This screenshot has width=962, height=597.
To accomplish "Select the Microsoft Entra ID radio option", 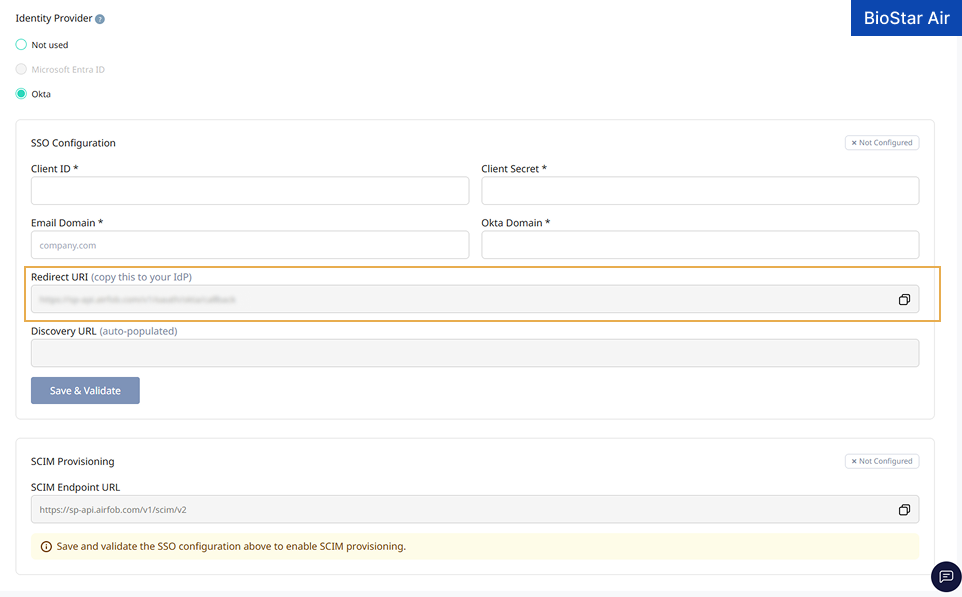I will (x=21, y=69).
